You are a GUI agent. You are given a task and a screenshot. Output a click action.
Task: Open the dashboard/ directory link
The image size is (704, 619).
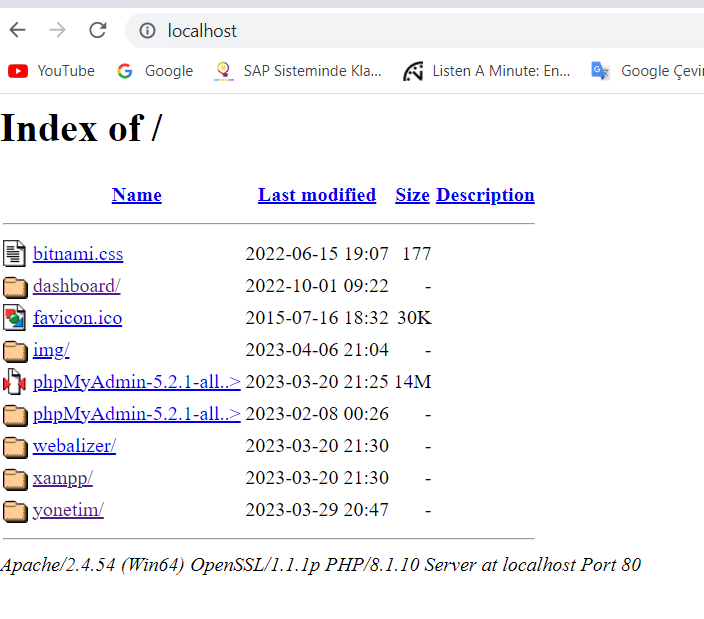click(77, 286)
